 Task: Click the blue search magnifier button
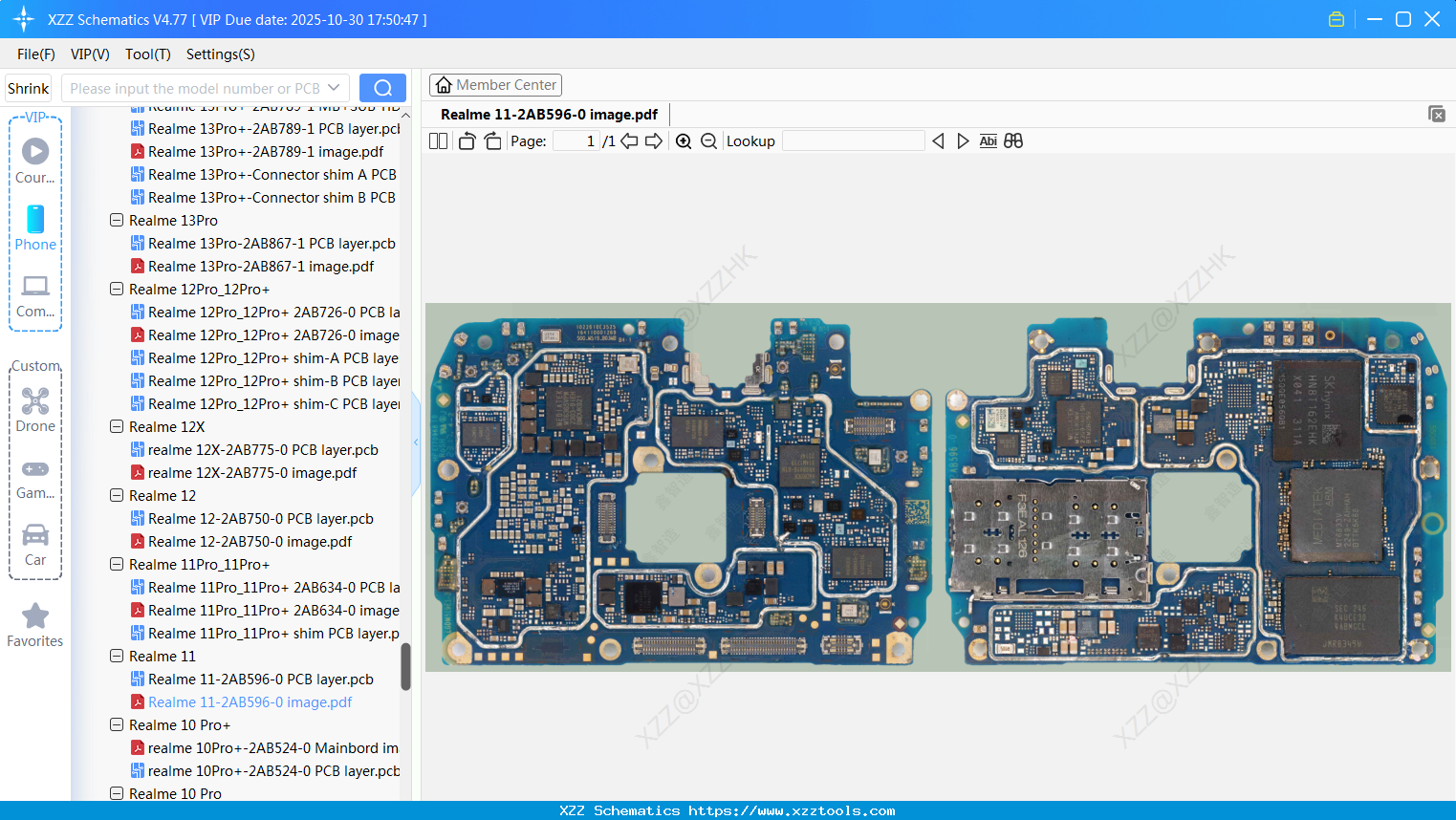coord(382,88)
